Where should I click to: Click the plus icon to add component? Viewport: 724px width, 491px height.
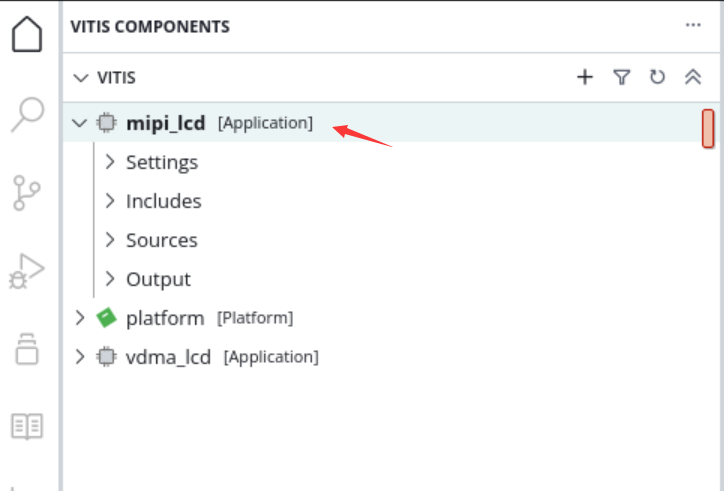585,77
